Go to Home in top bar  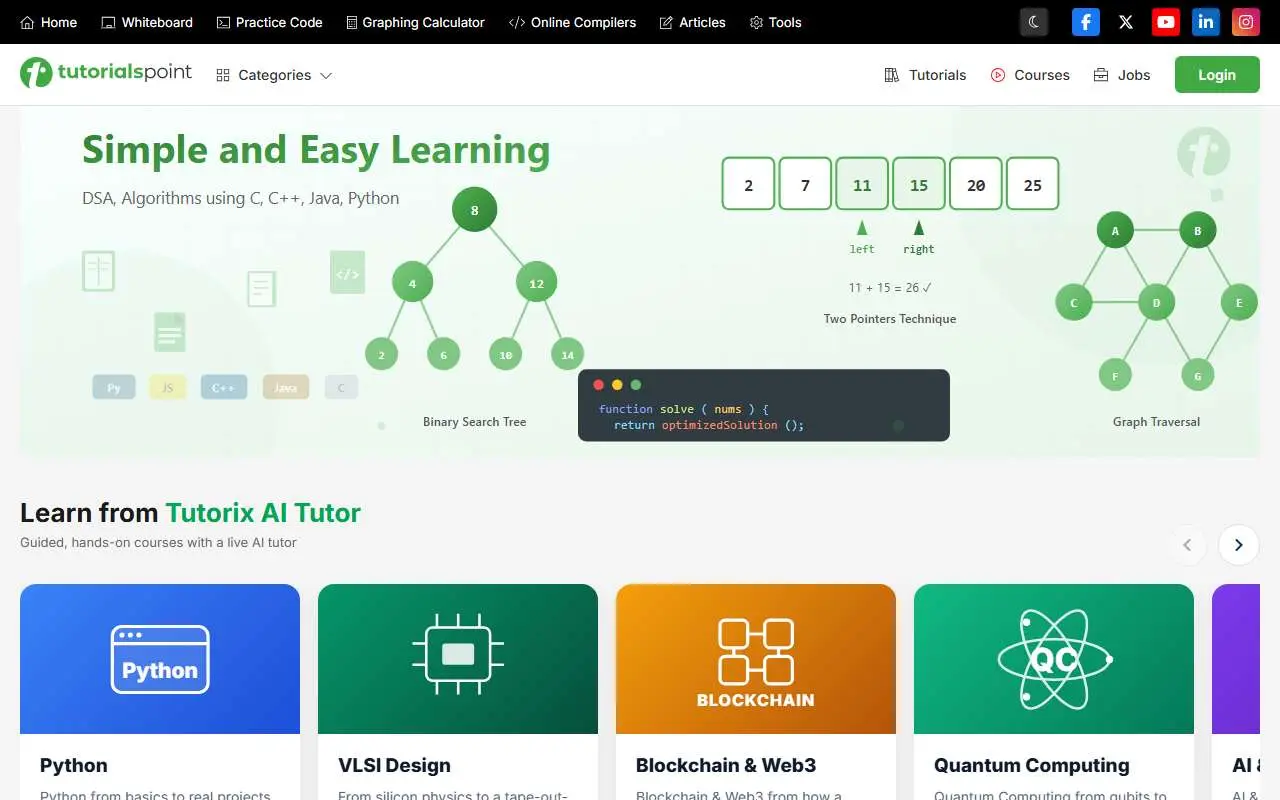coord(48,22)
